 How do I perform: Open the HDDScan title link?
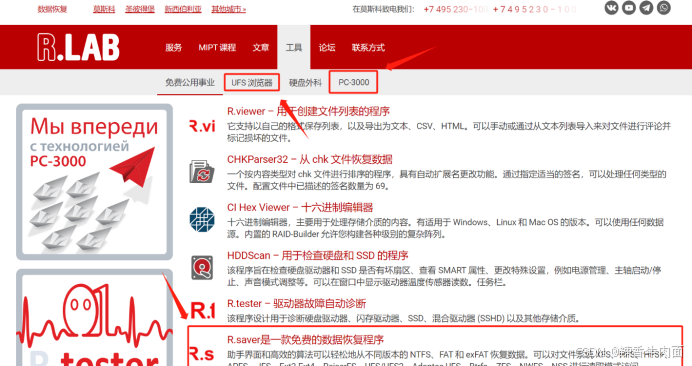point(318,255)
